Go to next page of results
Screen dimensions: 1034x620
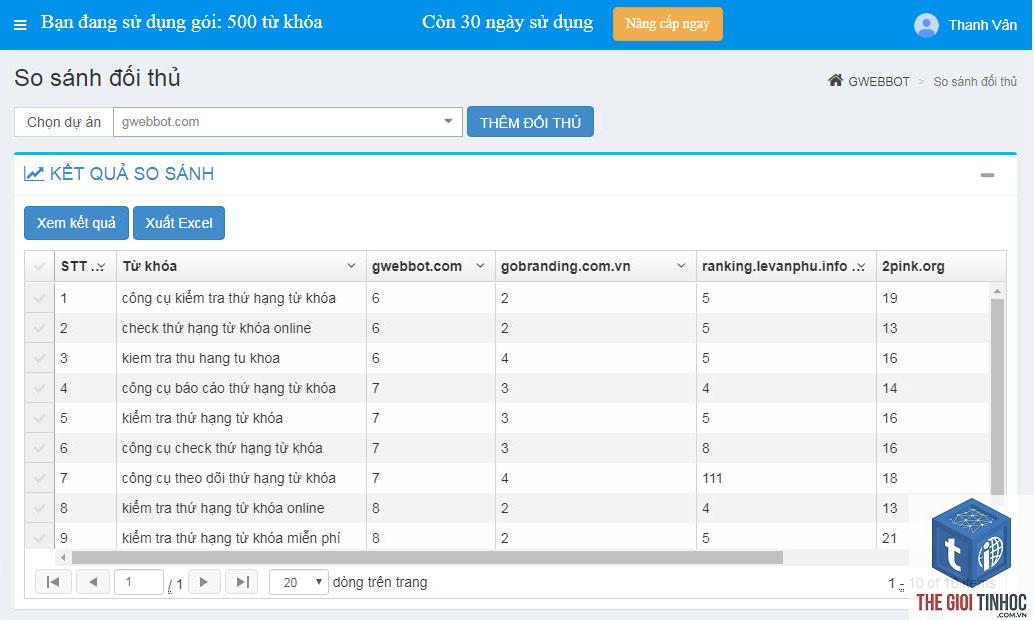(204, 582)
